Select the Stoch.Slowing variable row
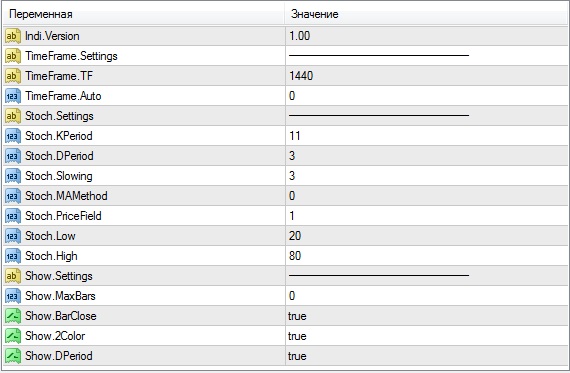The width and height of the screenshot is (570, 373). click(285, 176)
